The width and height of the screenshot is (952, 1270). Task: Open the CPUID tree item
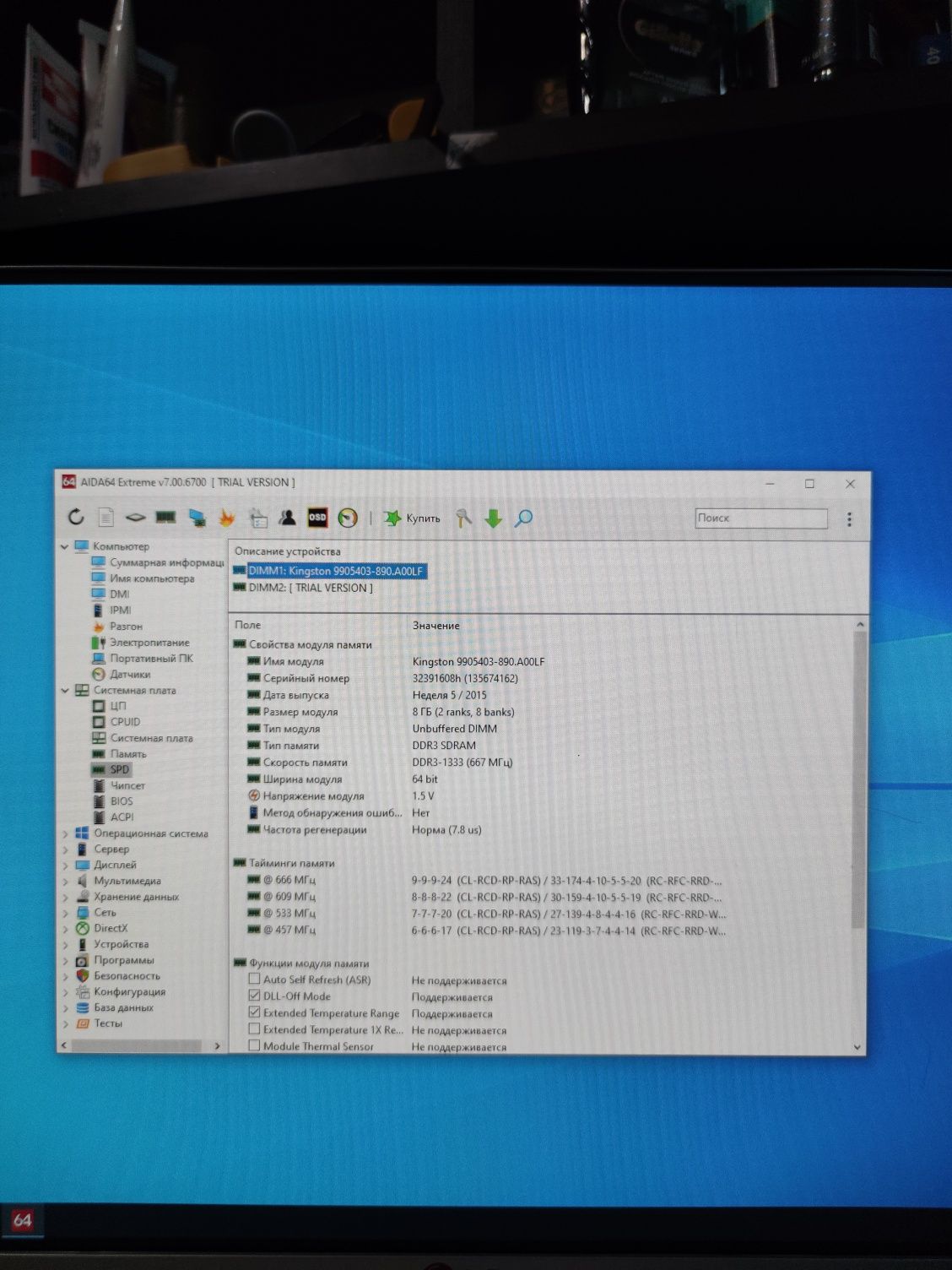pos(125,722)
